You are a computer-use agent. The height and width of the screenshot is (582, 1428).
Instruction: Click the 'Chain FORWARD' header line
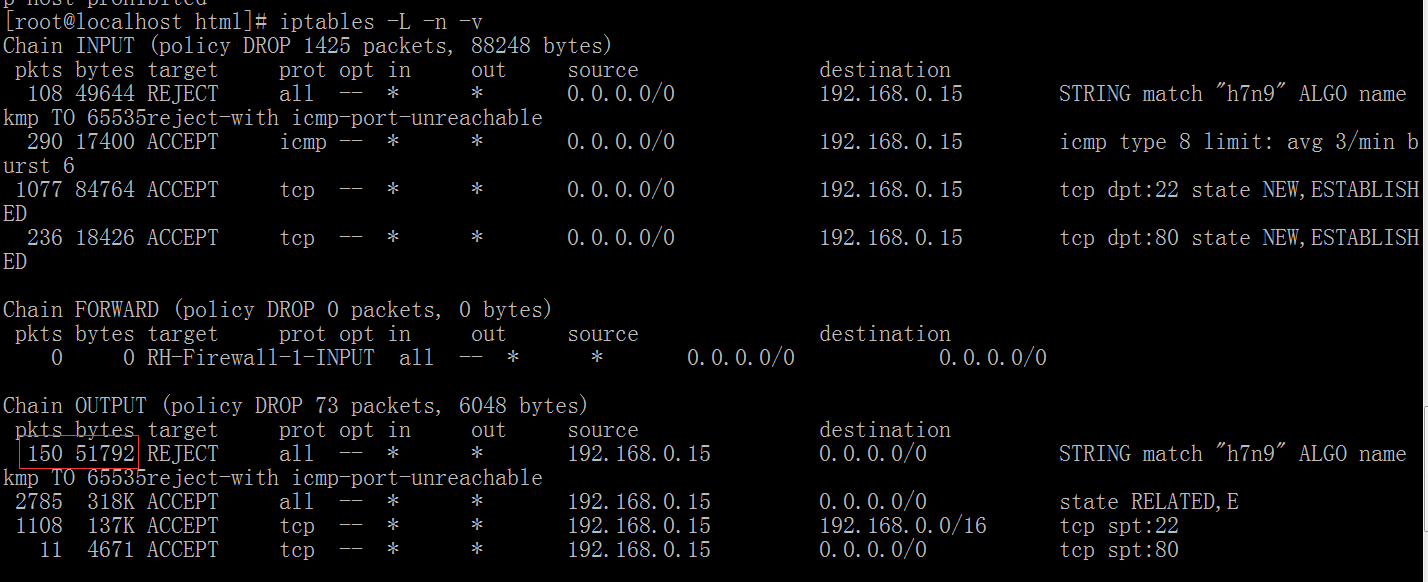tap(278, 310)
